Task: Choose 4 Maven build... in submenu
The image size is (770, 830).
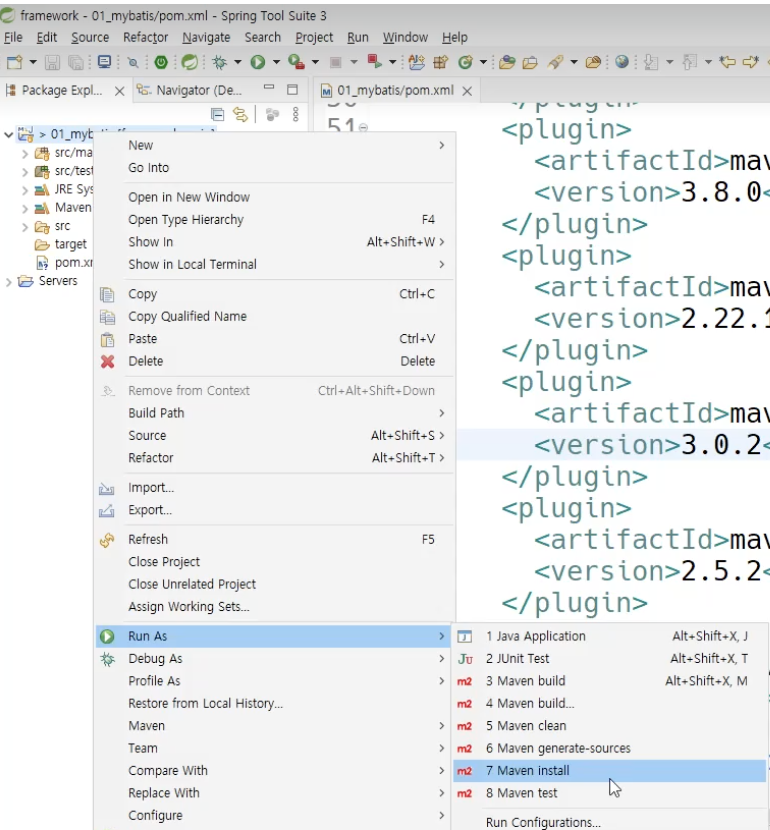Action: (x=610, y=703)
